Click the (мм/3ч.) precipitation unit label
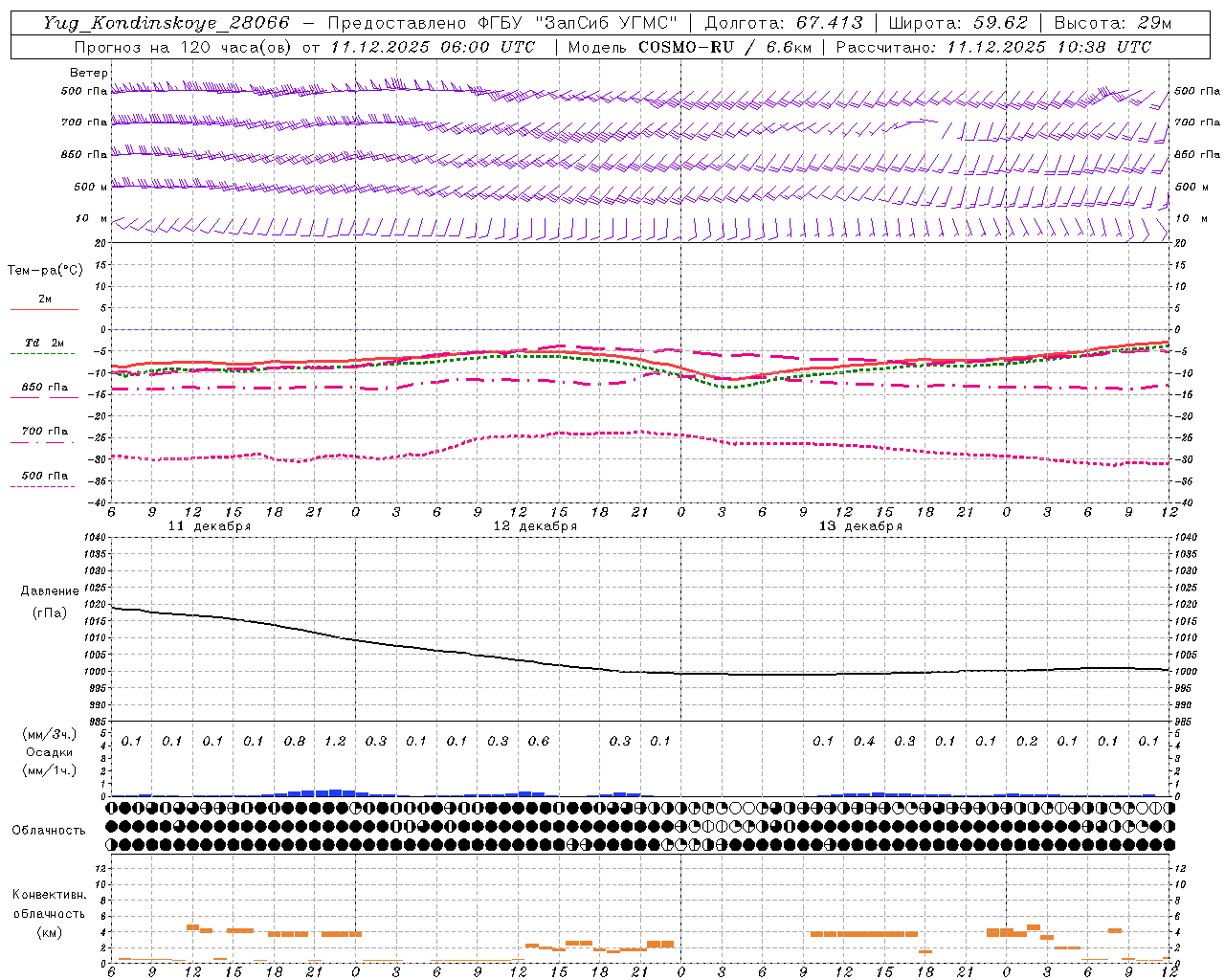Screen dimensions: 1225x980 point(50,734)
